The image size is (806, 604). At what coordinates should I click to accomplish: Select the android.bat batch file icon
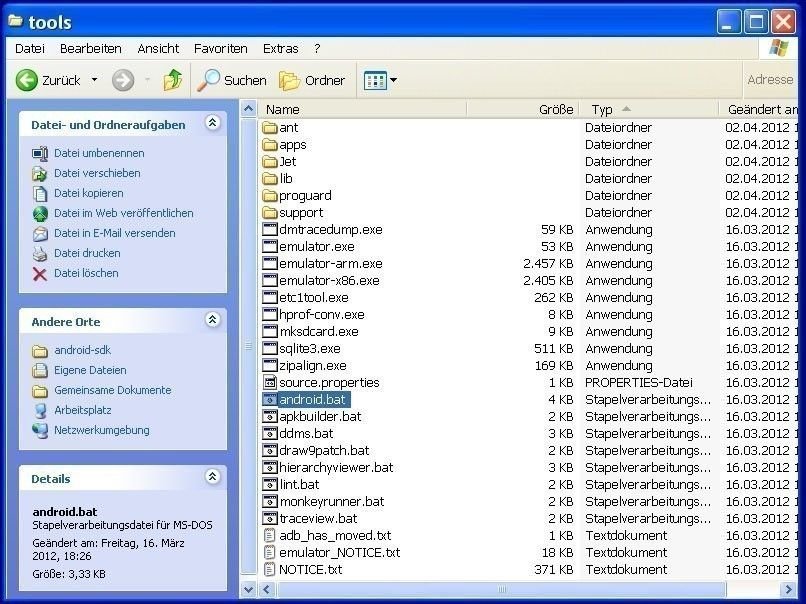tap(270, 399)
